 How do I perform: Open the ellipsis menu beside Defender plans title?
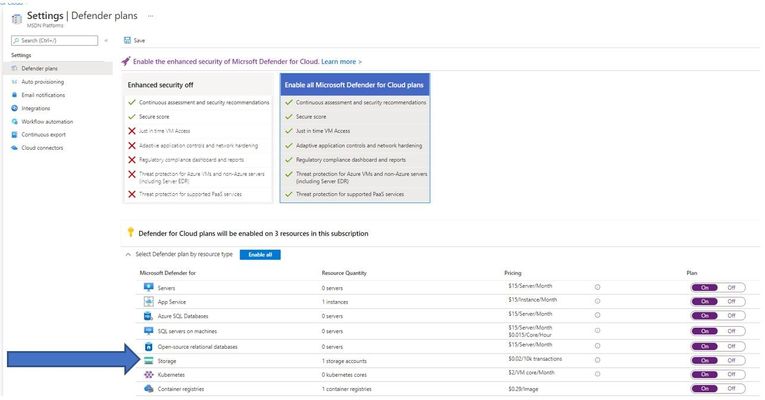[151, 16]
